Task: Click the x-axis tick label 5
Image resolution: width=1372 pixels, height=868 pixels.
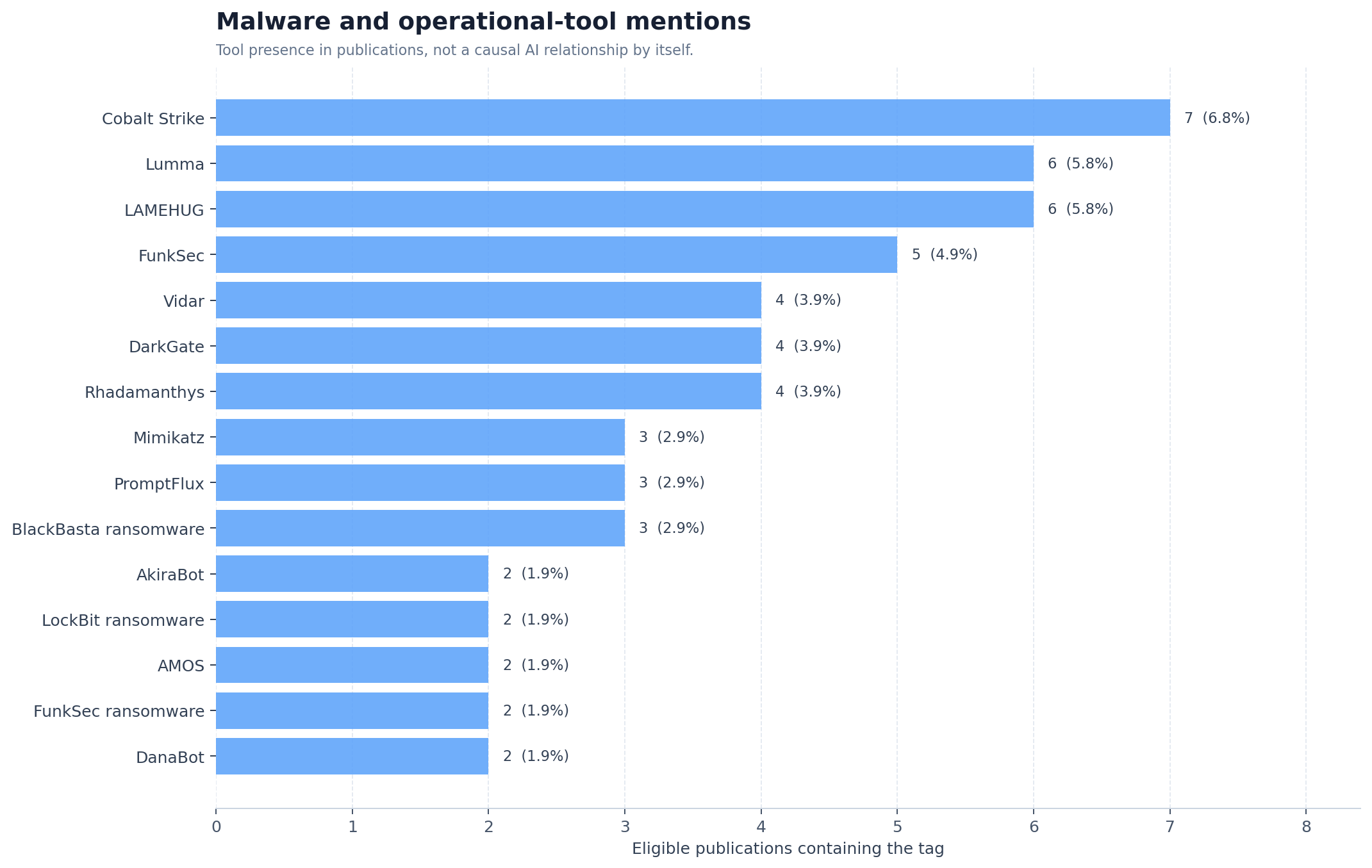Action: [x=897, y=827]
